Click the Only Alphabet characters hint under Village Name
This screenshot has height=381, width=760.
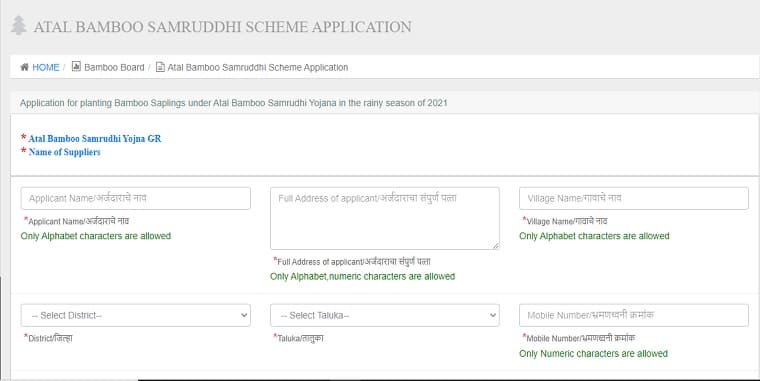pyautogui.click(x=594, y=236)
